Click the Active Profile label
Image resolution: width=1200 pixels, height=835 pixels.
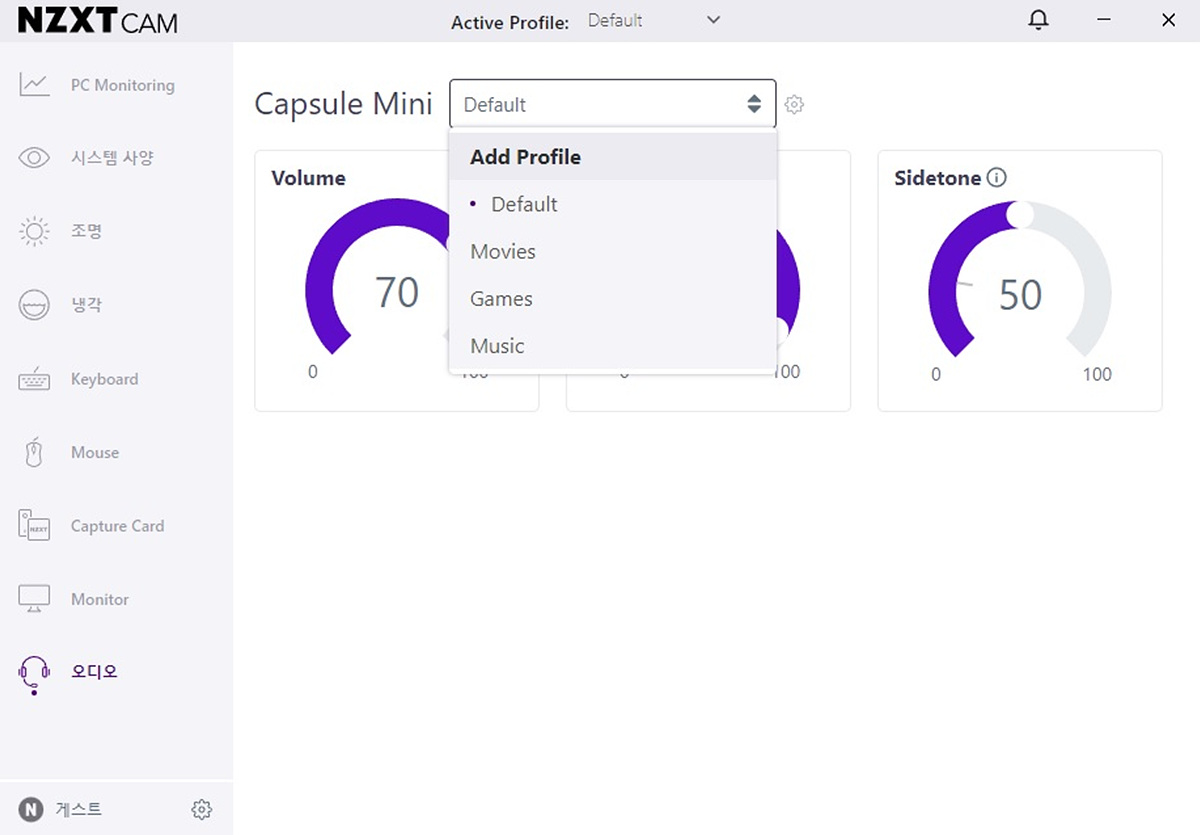tap(510, 22)
